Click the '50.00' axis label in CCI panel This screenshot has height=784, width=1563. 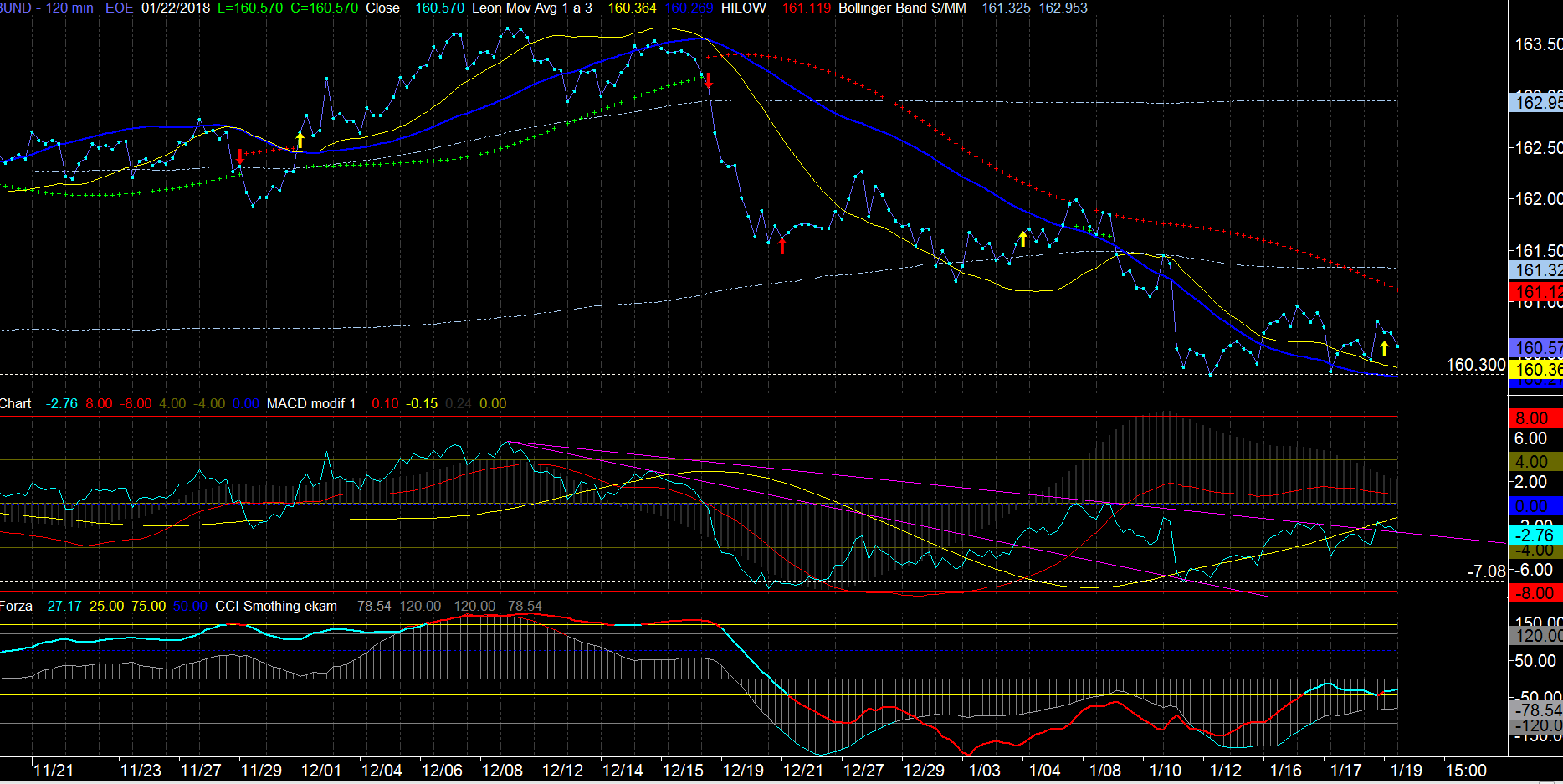(1535, 660)
